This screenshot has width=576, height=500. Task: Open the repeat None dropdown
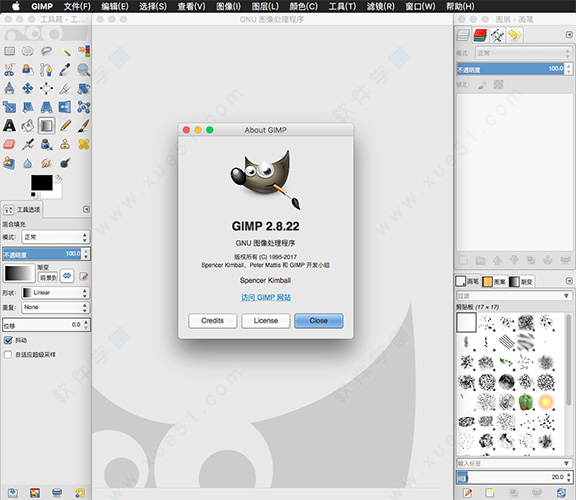coord(55,307)
